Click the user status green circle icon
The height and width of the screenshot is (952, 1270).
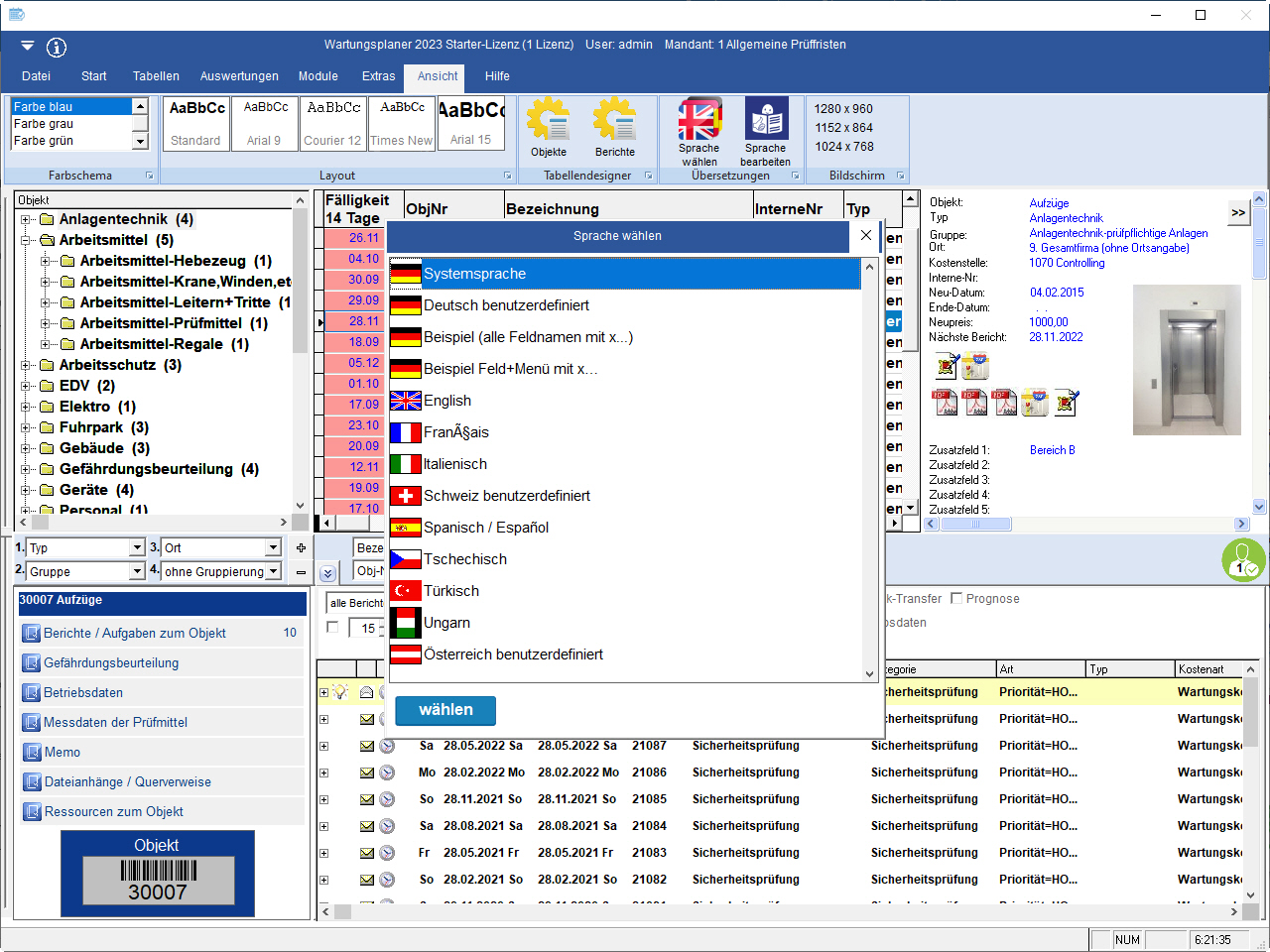click(x=1243, y=559)
